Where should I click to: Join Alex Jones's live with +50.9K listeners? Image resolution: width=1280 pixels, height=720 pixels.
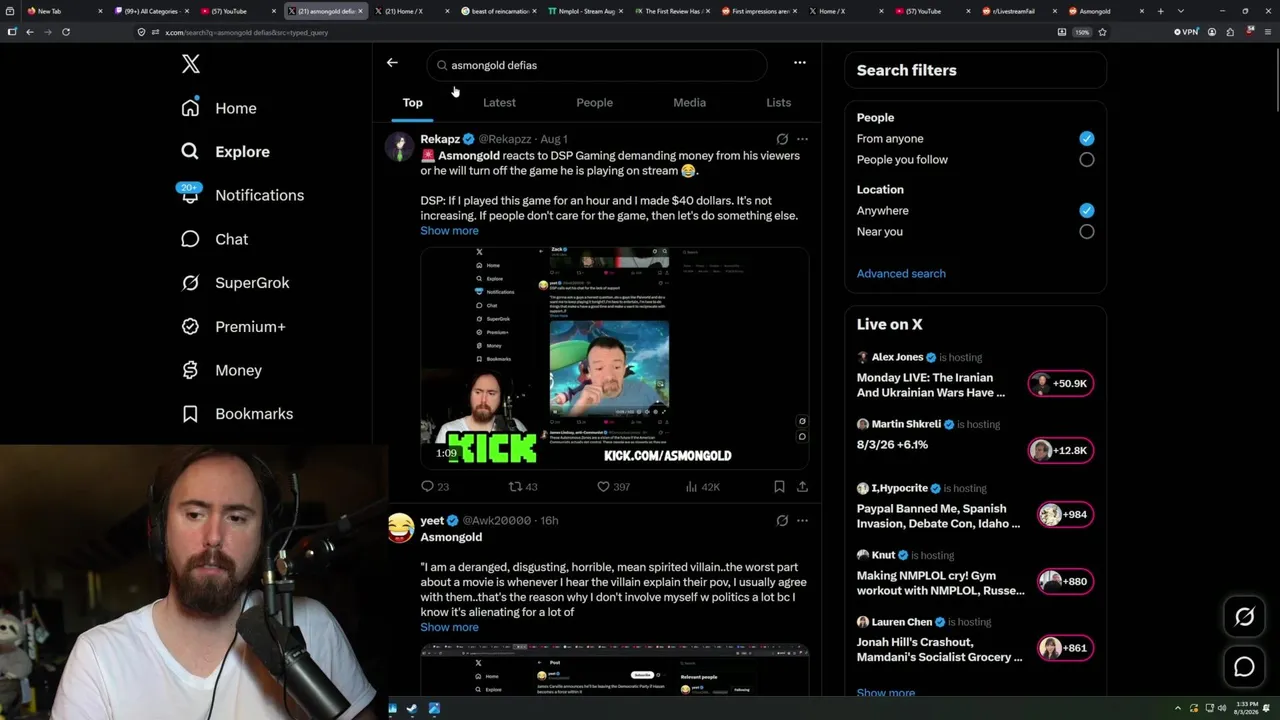pos(1061,384)
